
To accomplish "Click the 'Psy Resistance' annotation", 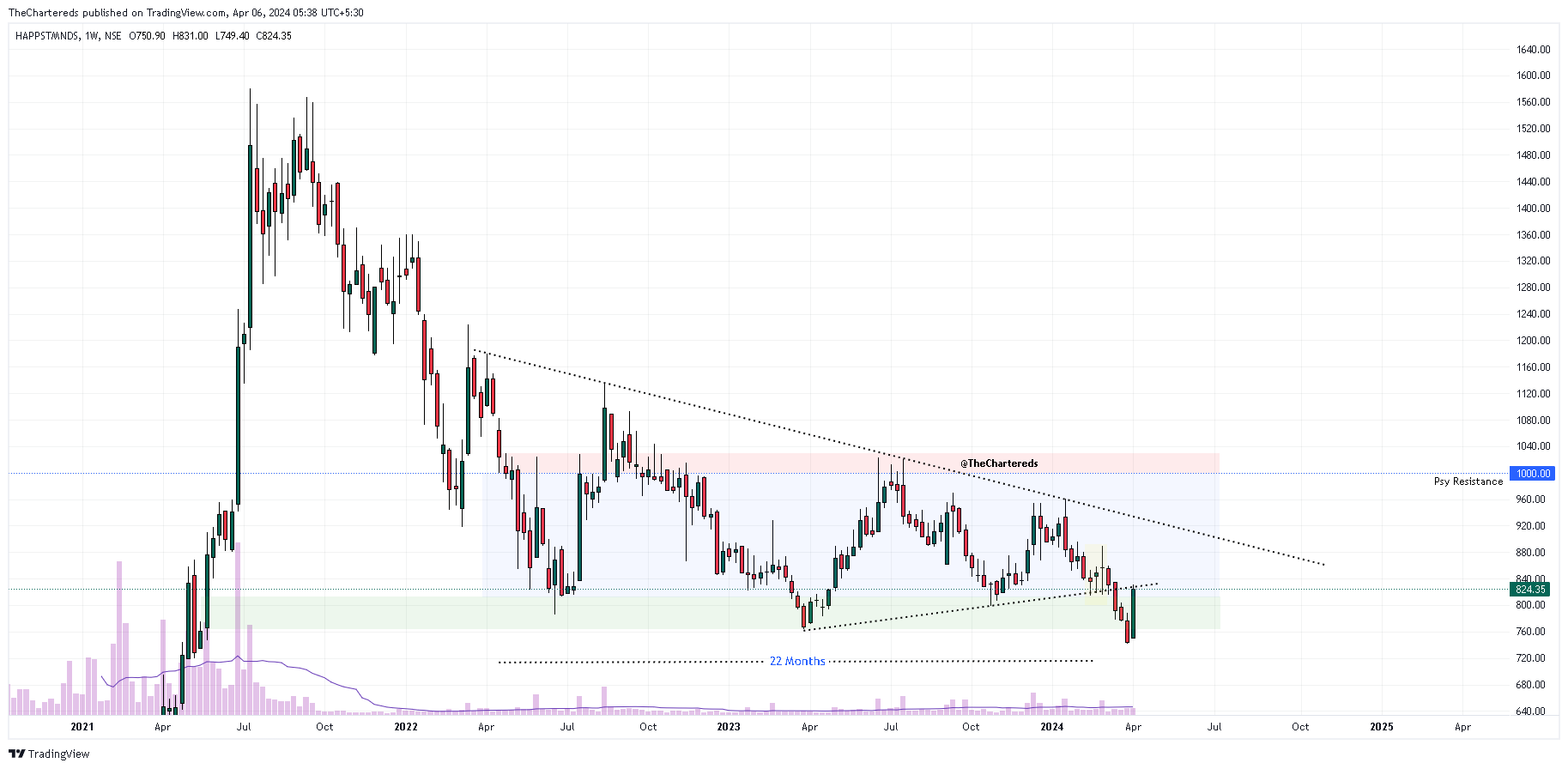I will pyautogui.click(x=1468, y=481).
